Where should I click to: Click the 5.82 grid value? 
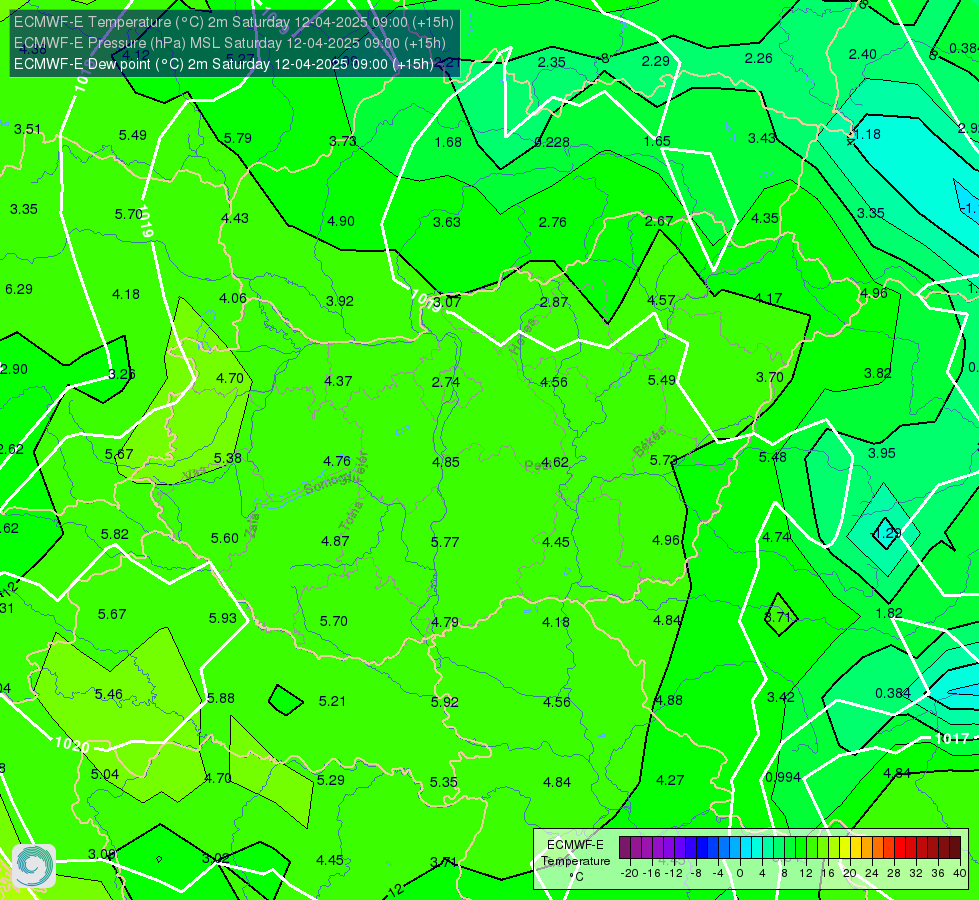tap(115, 534)
